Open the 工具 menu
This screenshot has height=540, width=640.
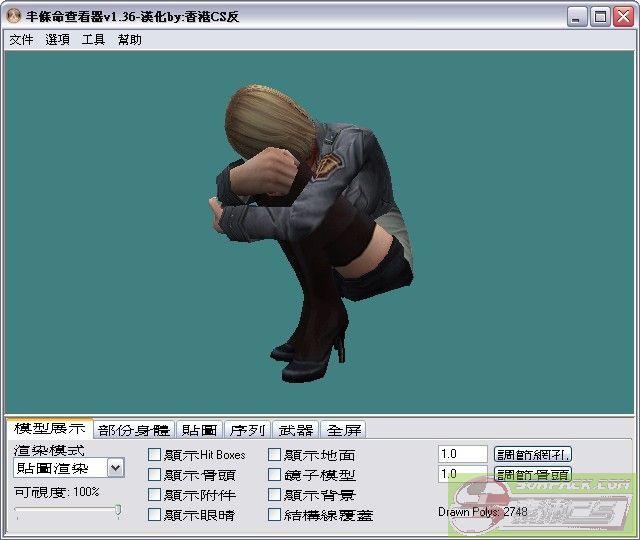click(x=93, y=40)
